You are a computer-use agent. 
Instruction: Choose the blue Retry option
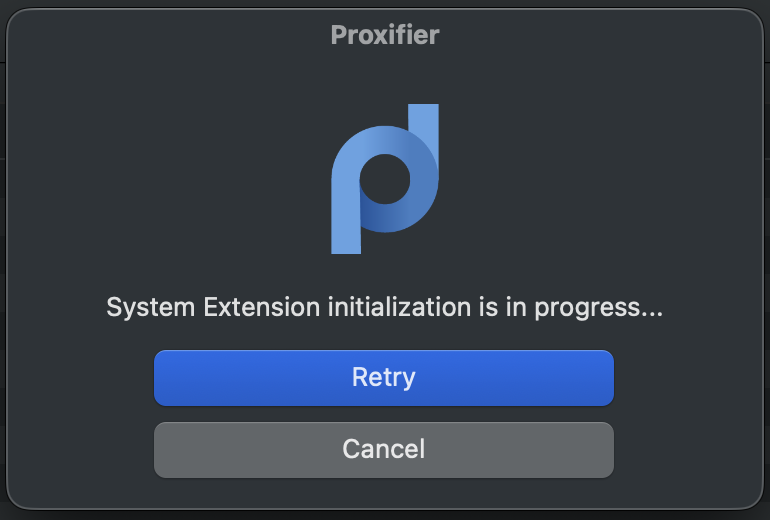click(x=384, y=378)
